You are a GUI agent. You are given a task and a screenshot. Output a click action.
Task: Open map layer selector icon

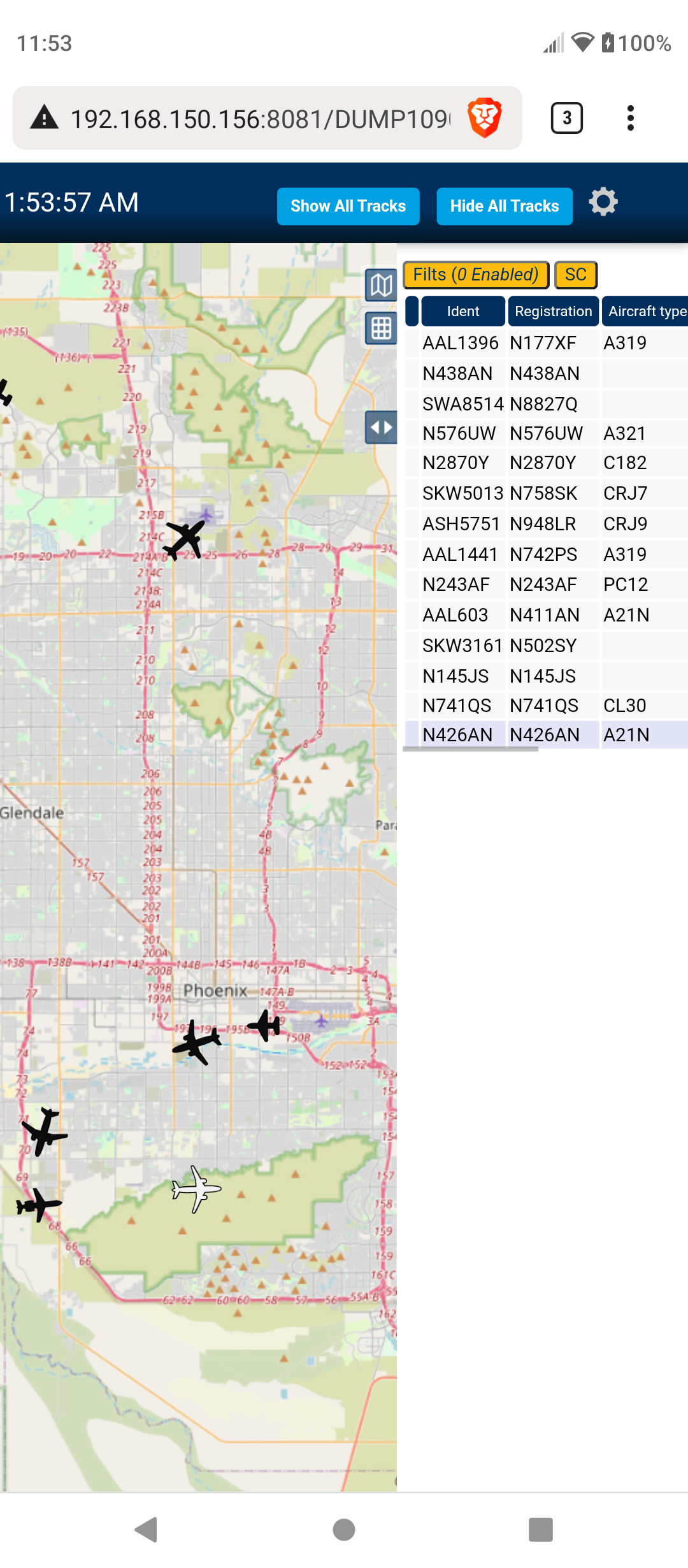click(381, 285)
